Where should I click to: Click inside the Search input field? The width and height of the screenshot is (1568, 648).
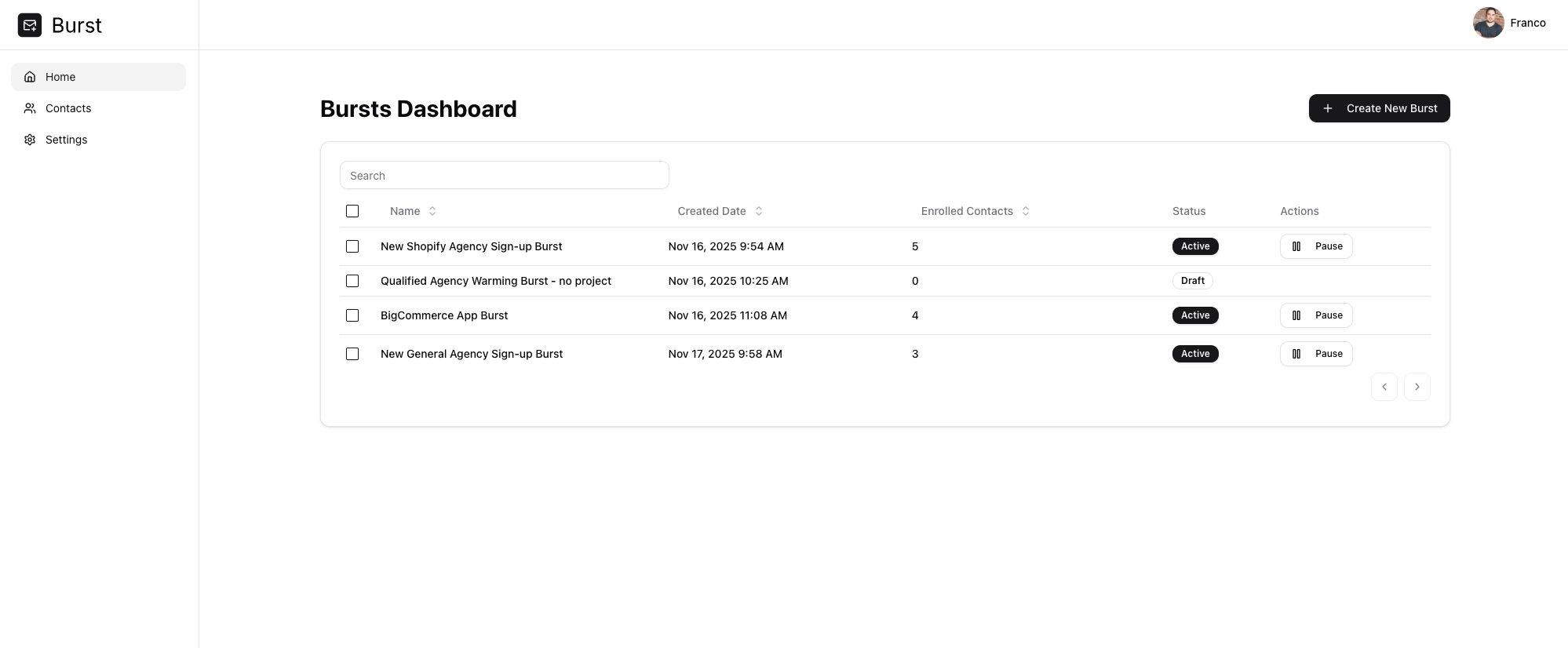504,175
